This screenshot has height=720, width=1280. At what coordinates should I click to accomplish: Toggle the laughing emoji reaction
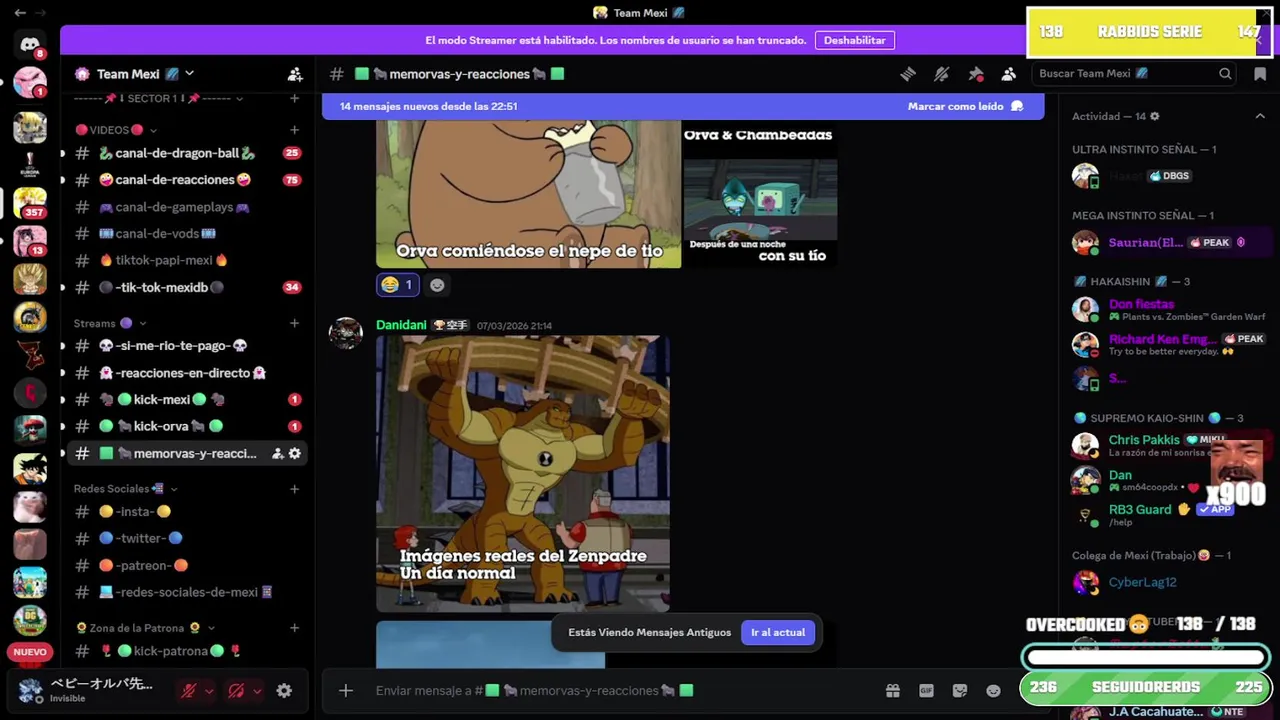click(397, 285)
